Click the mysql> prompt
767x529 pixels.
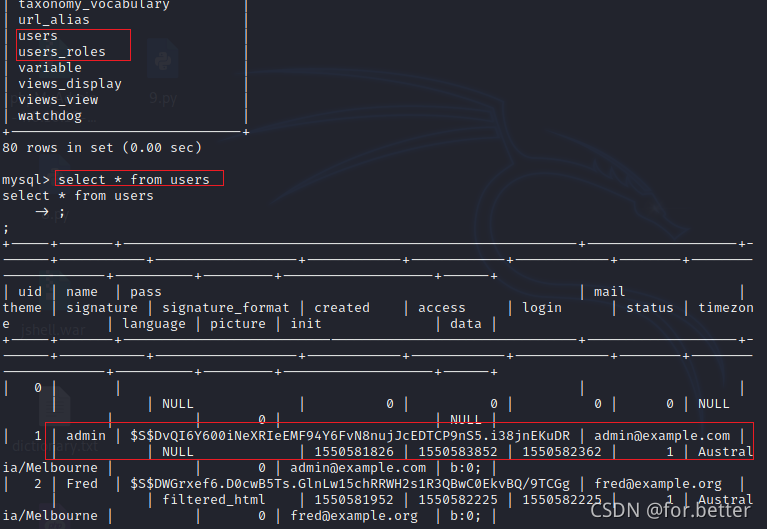[x=25, y=180]
